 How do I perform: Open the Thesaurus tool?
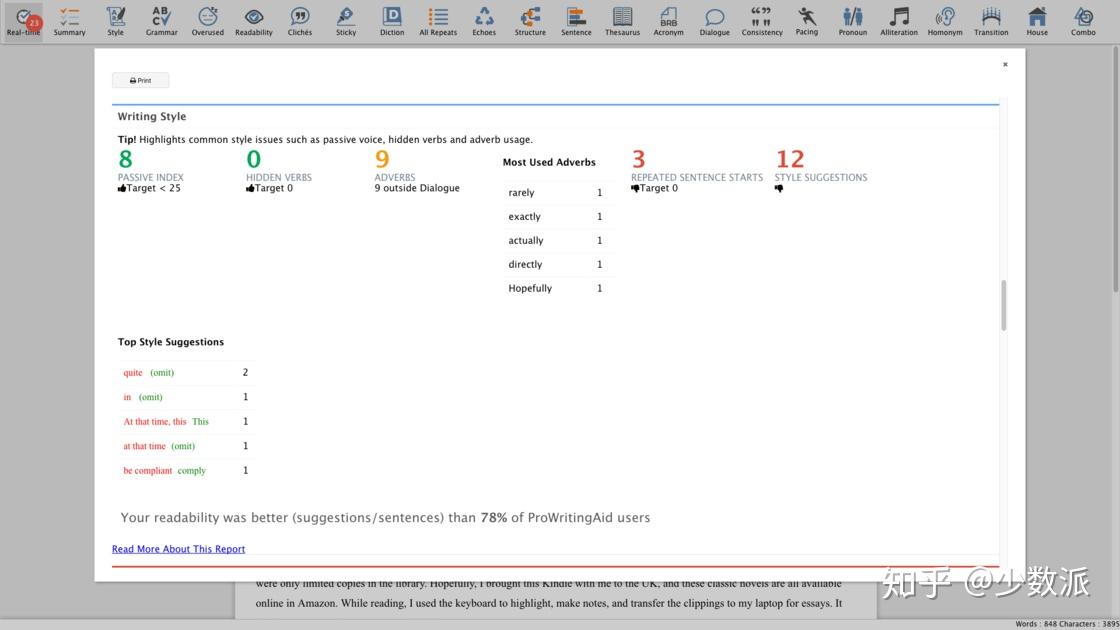tap(622, 21)
